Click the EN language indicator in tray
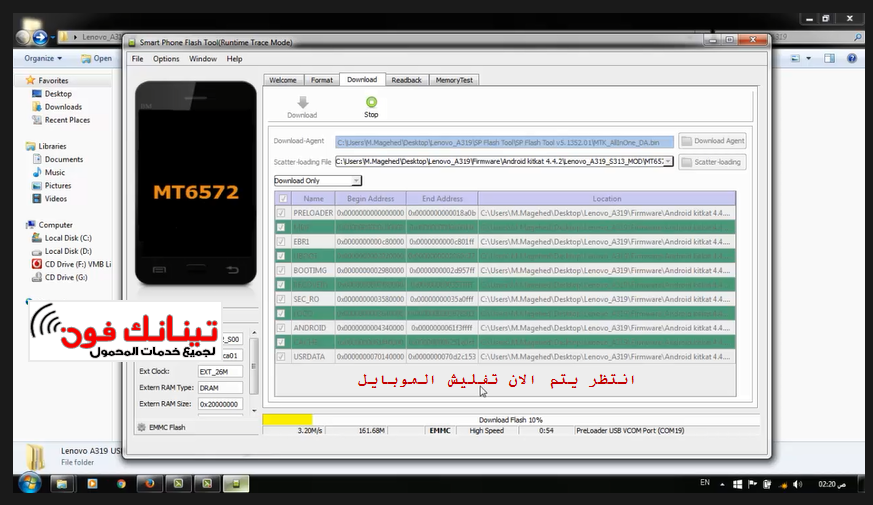The width and height of the screenshot is (873, 505). pyautogui.click(x=705, y=483)
